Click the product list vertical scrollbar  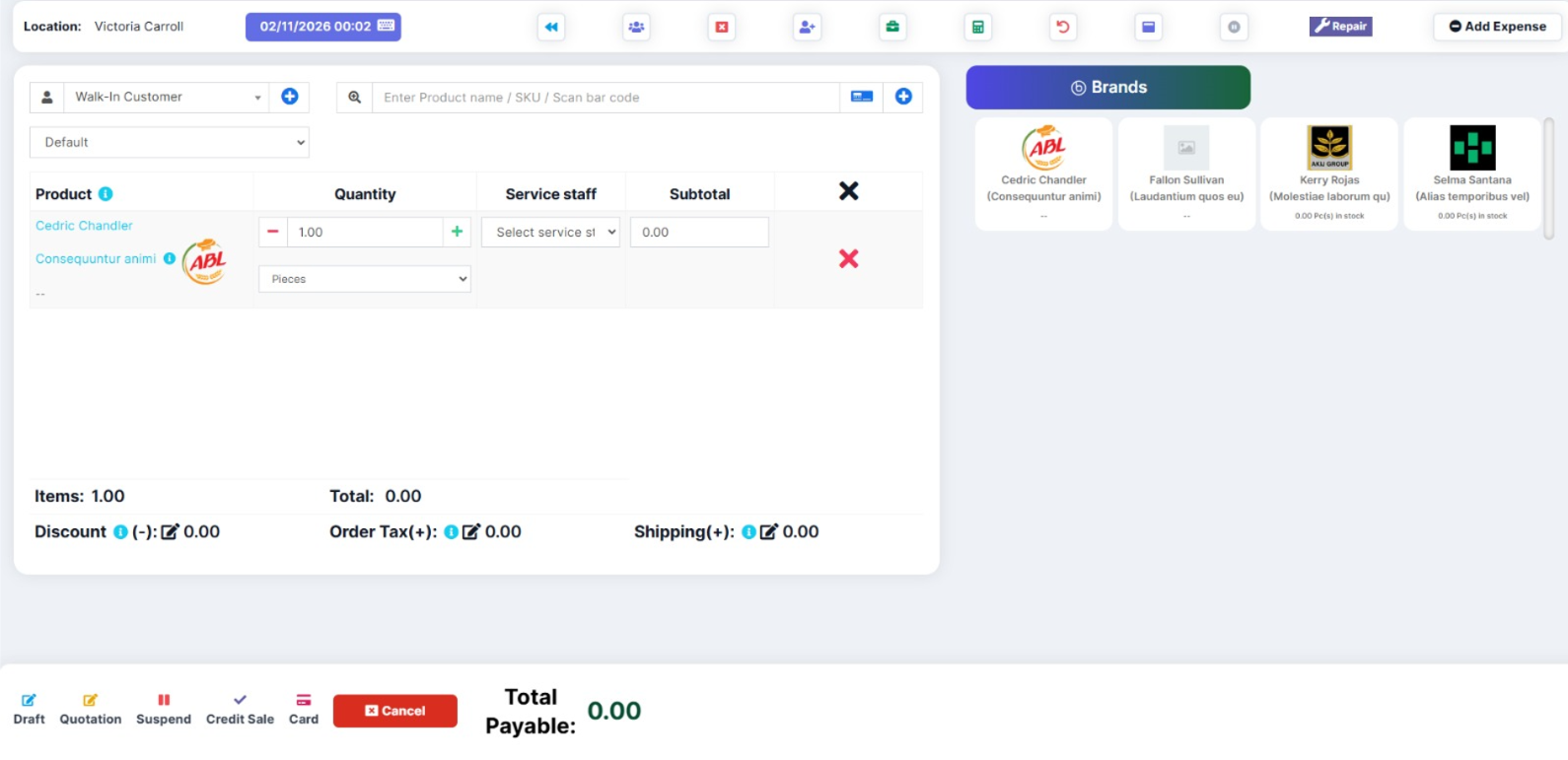pos(1548,179)
